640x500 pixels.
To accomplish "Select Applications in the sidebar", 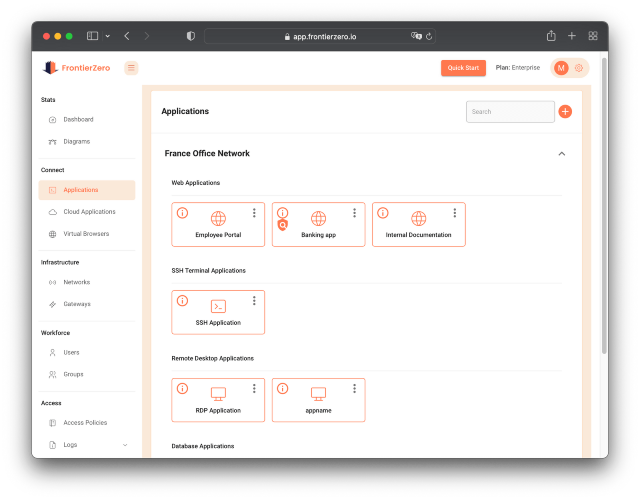I will pyautogui.click(x=87, y=190).
